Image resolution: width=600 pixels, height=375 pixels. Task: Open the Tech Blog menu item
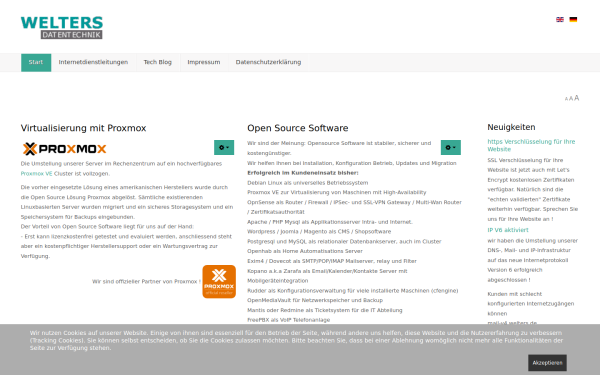158,62
